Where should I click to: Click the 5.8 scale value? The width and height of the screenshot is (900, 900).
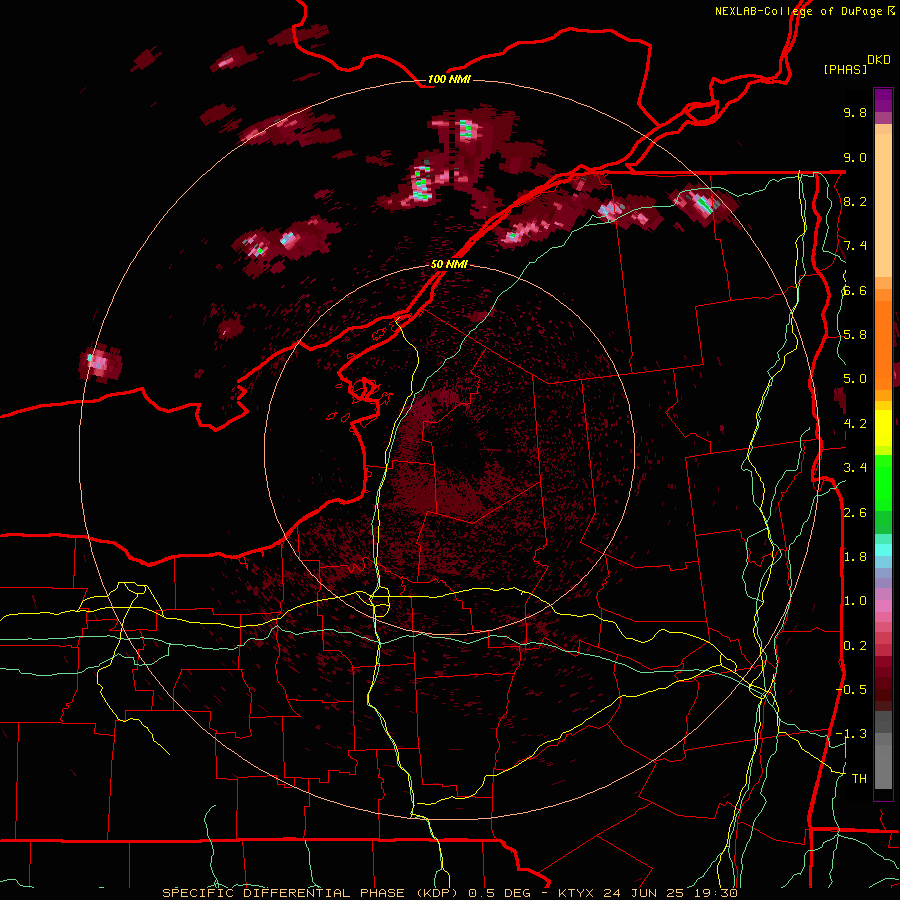pyautogui.click(x=855, y=335)
